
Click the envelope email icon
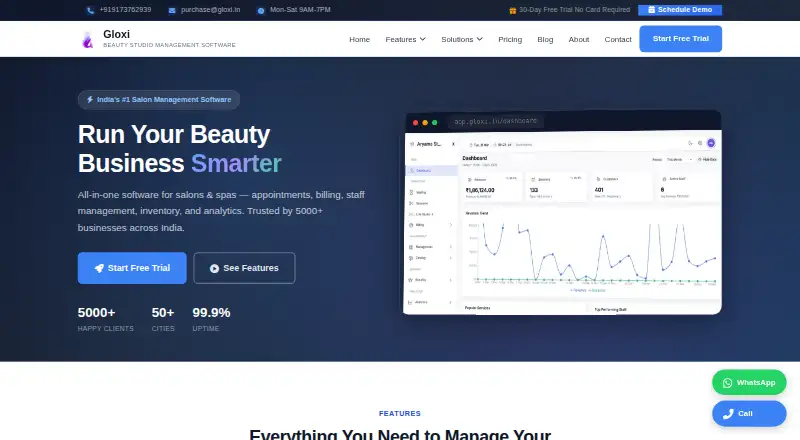172,10
